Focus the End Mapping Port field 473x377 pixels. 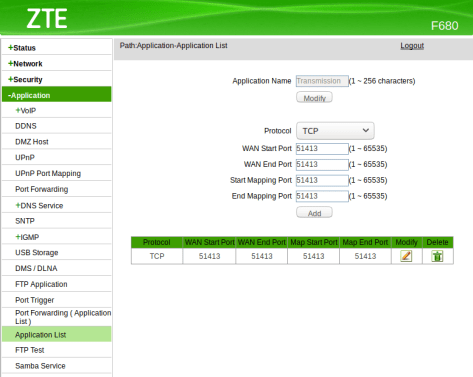click(322, 196)
